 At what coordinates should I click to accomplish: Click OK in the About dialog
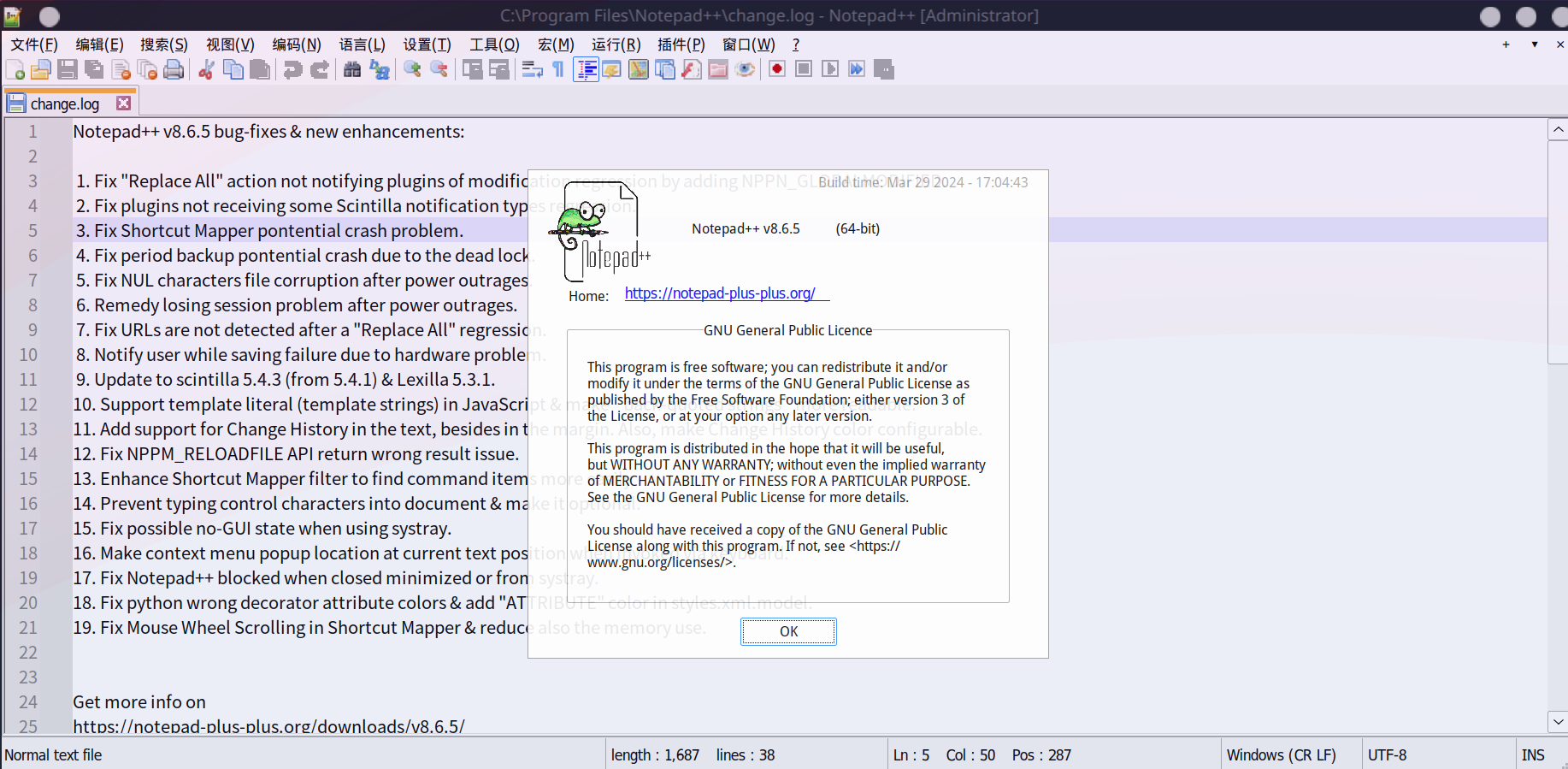pyautogui.click(x=788, y=631)
